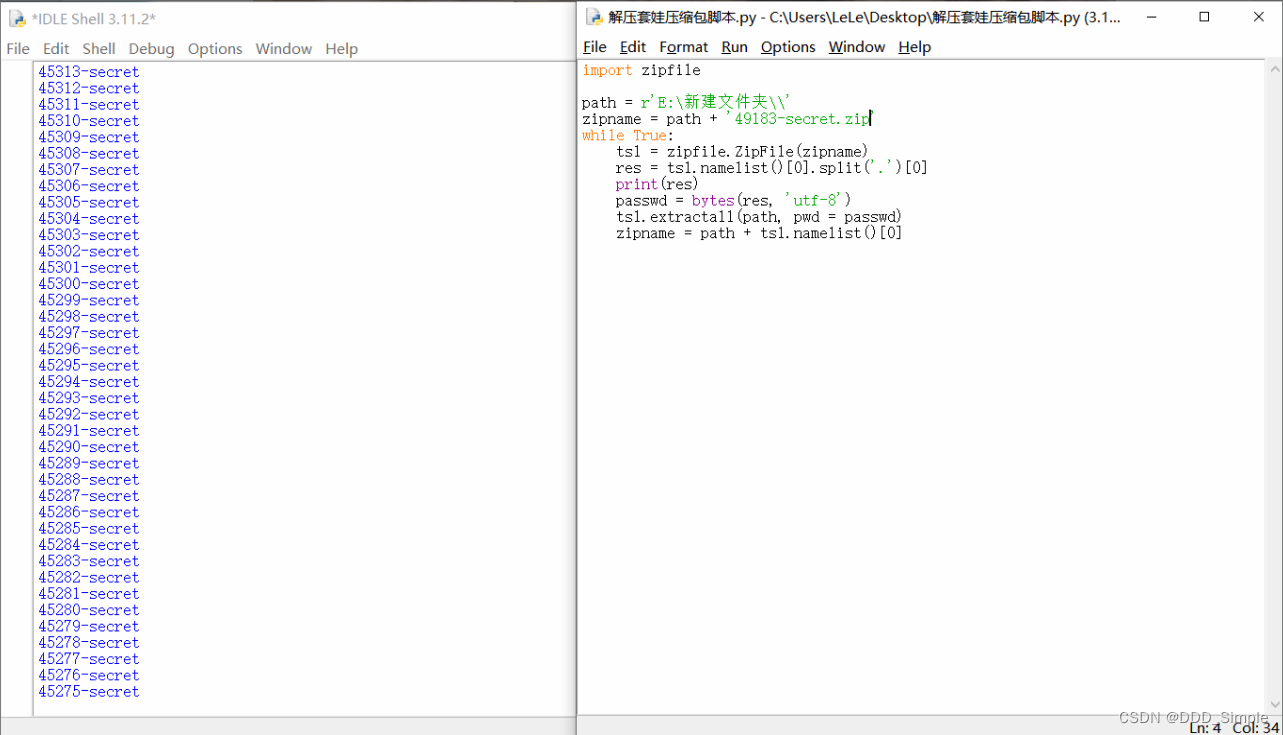Open Help menu in script editor window
Viewport: 1283px width, 735px height.
pyautogui.click(x=915, y=47)
